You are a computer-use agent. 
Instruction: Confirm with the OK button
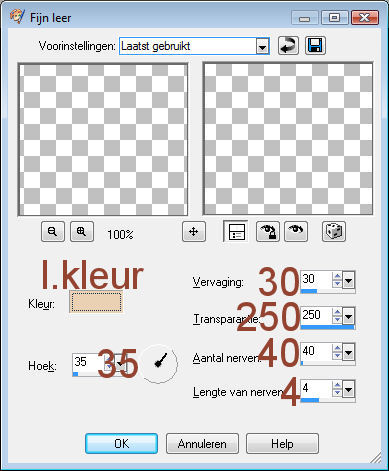pyautogui.click(x=121, y=444)
